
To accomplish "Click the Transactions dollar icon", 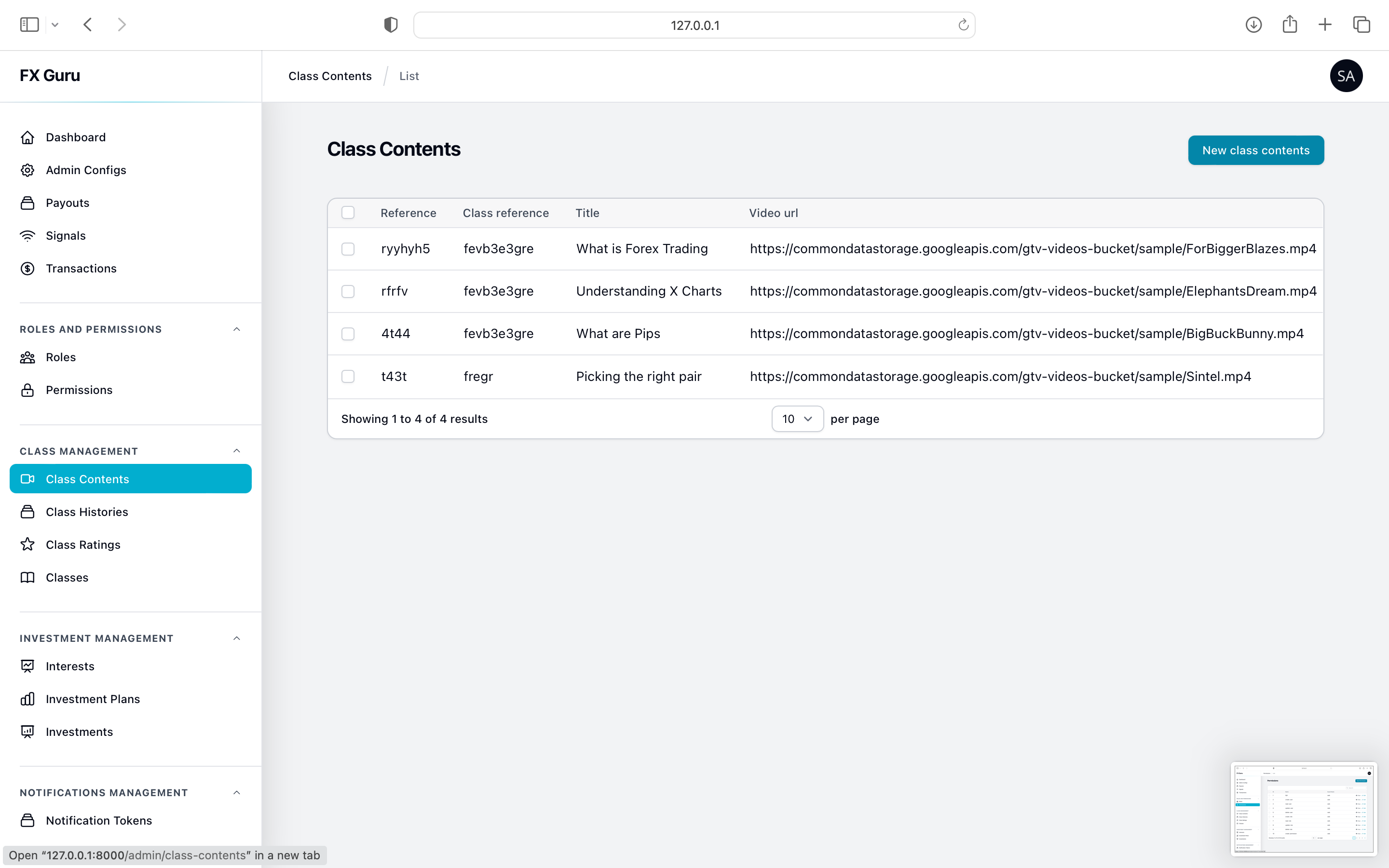I will point(27,268).
